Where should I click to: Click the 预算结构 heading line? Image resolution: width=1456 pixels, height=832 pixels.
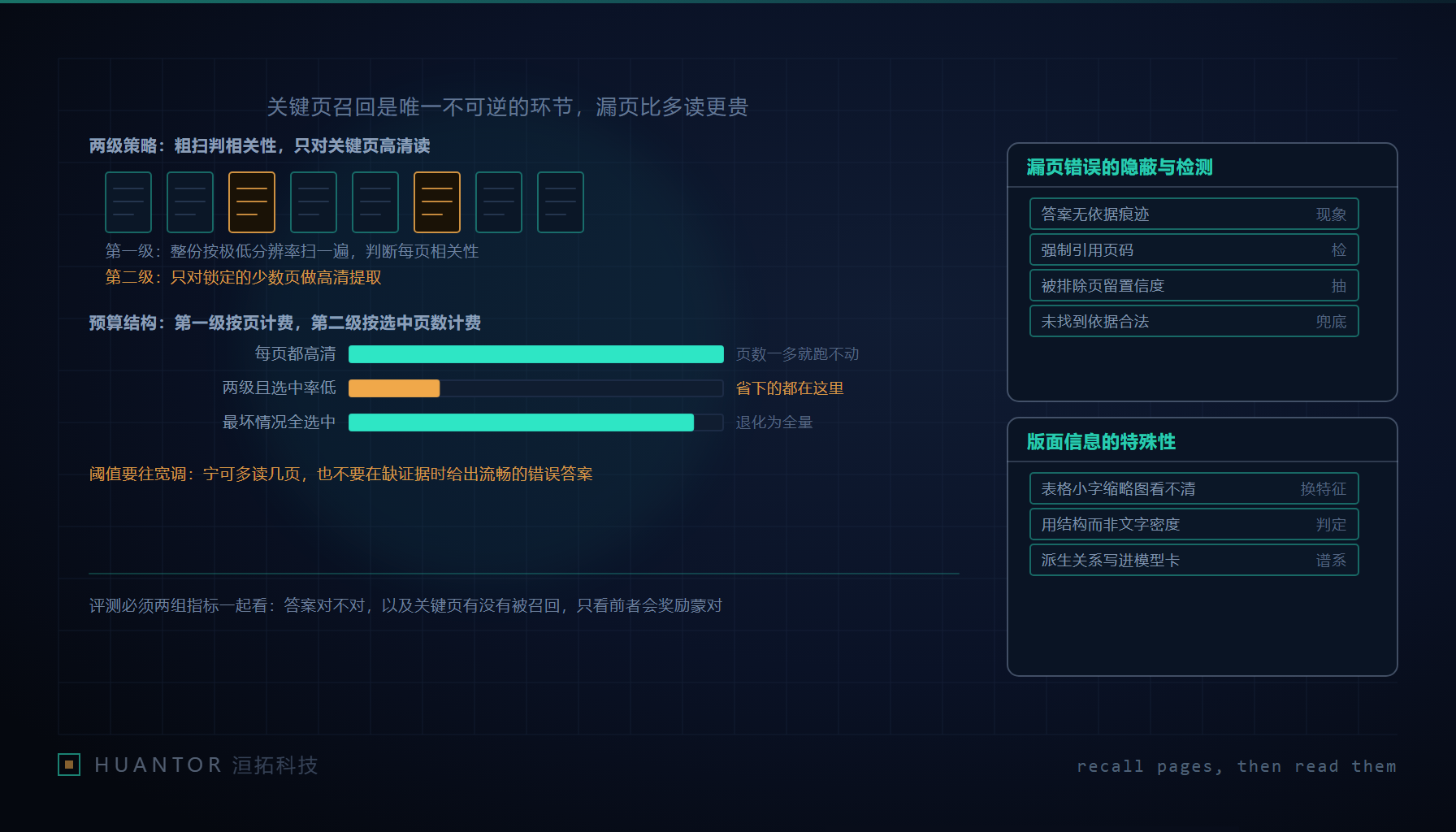(x=285, y=323)
